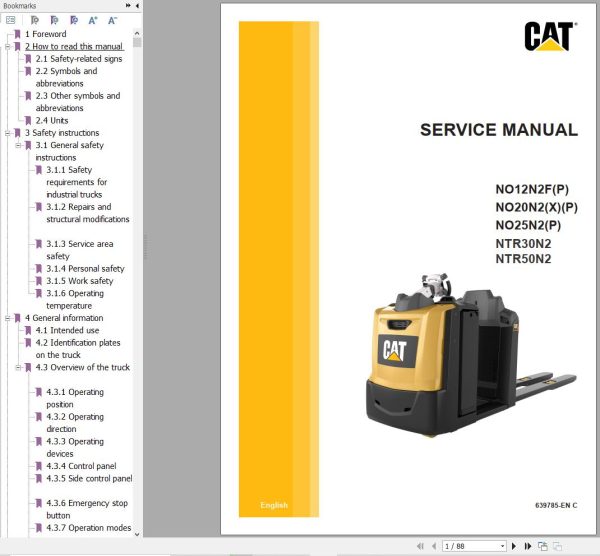
Task: Click bookmark icon beside 2.1 Safety-related signs
Action: coord(28,59)
